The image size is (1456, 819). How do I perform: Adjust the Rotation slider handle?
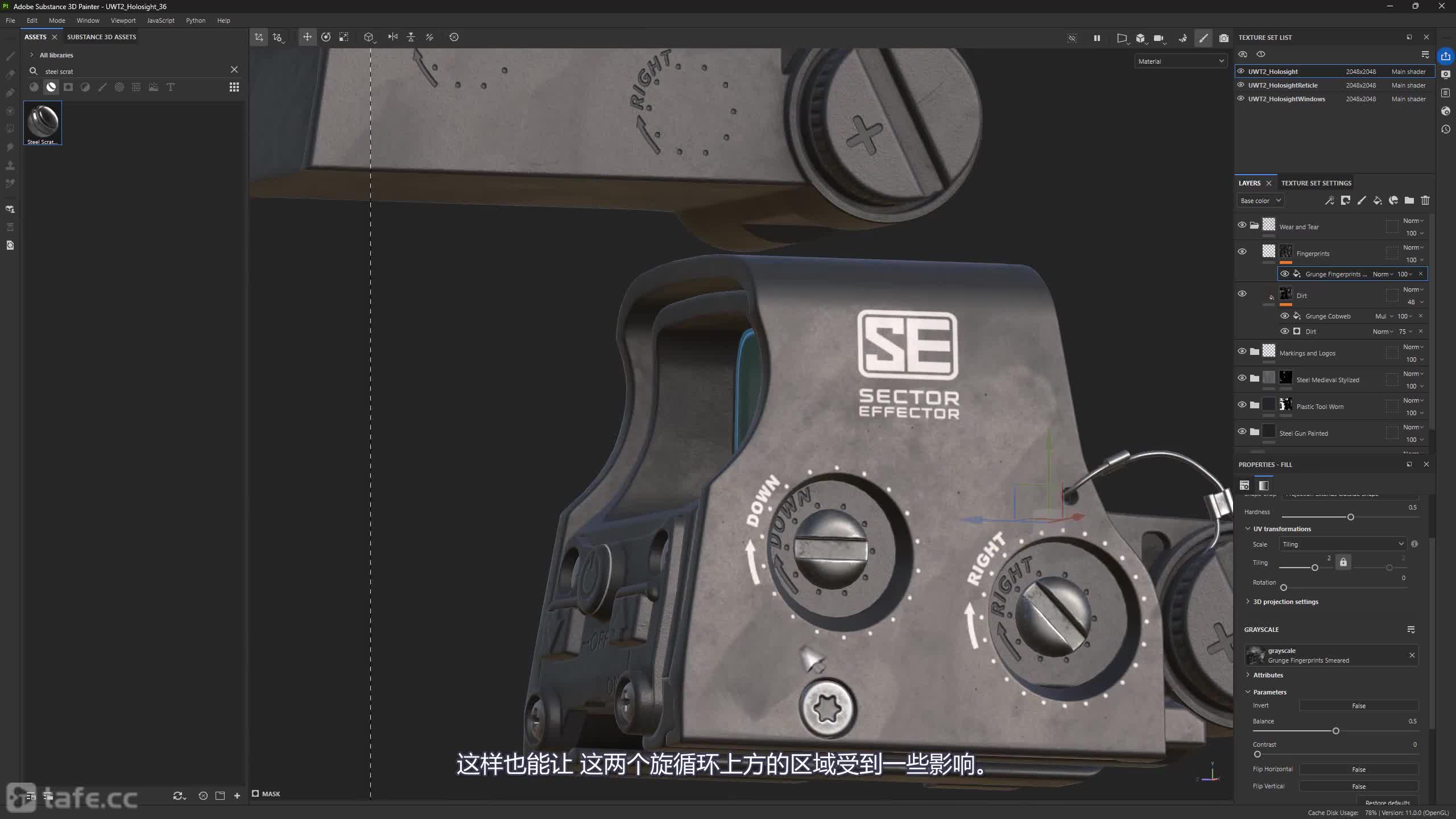coord(1284,588)
